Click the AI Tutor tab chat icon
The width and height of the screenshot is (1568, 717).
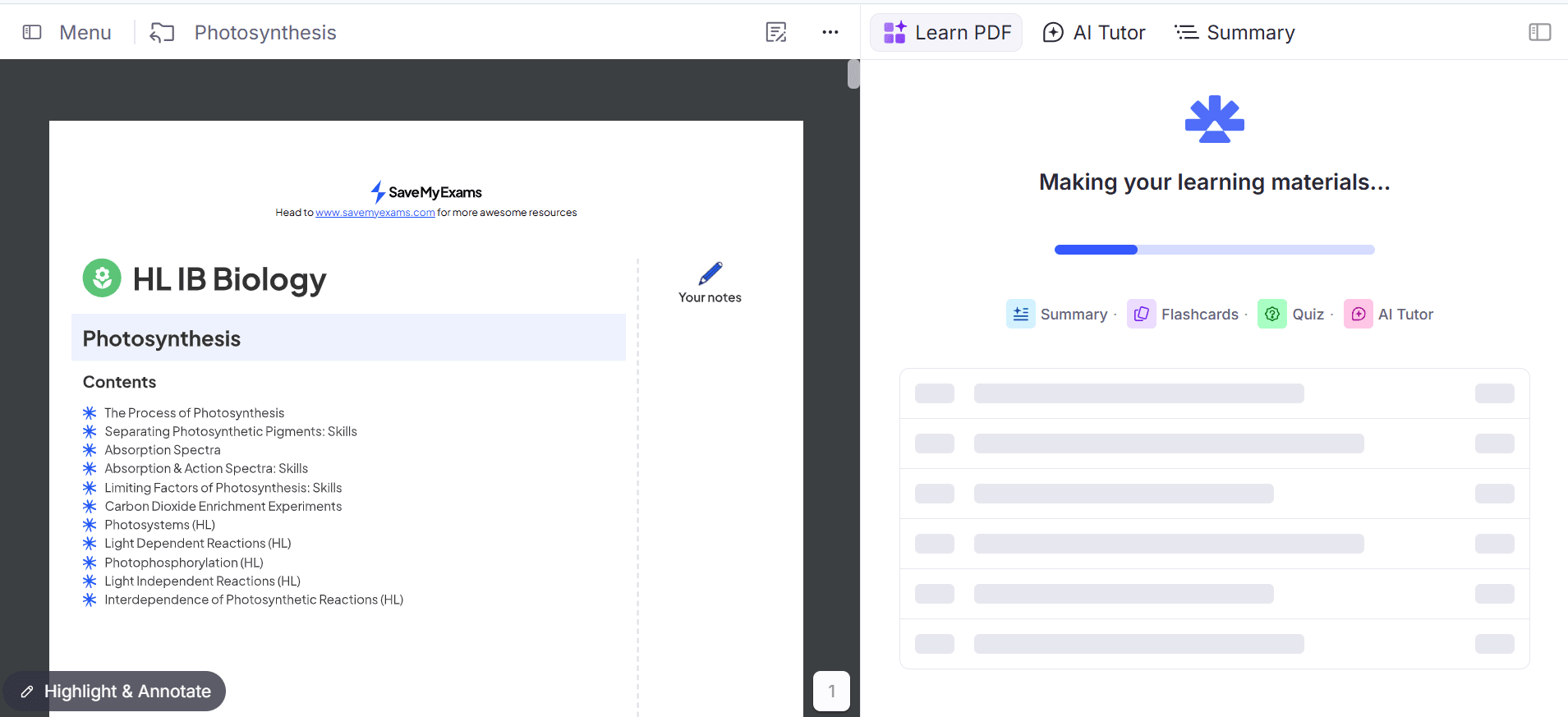1053,32
